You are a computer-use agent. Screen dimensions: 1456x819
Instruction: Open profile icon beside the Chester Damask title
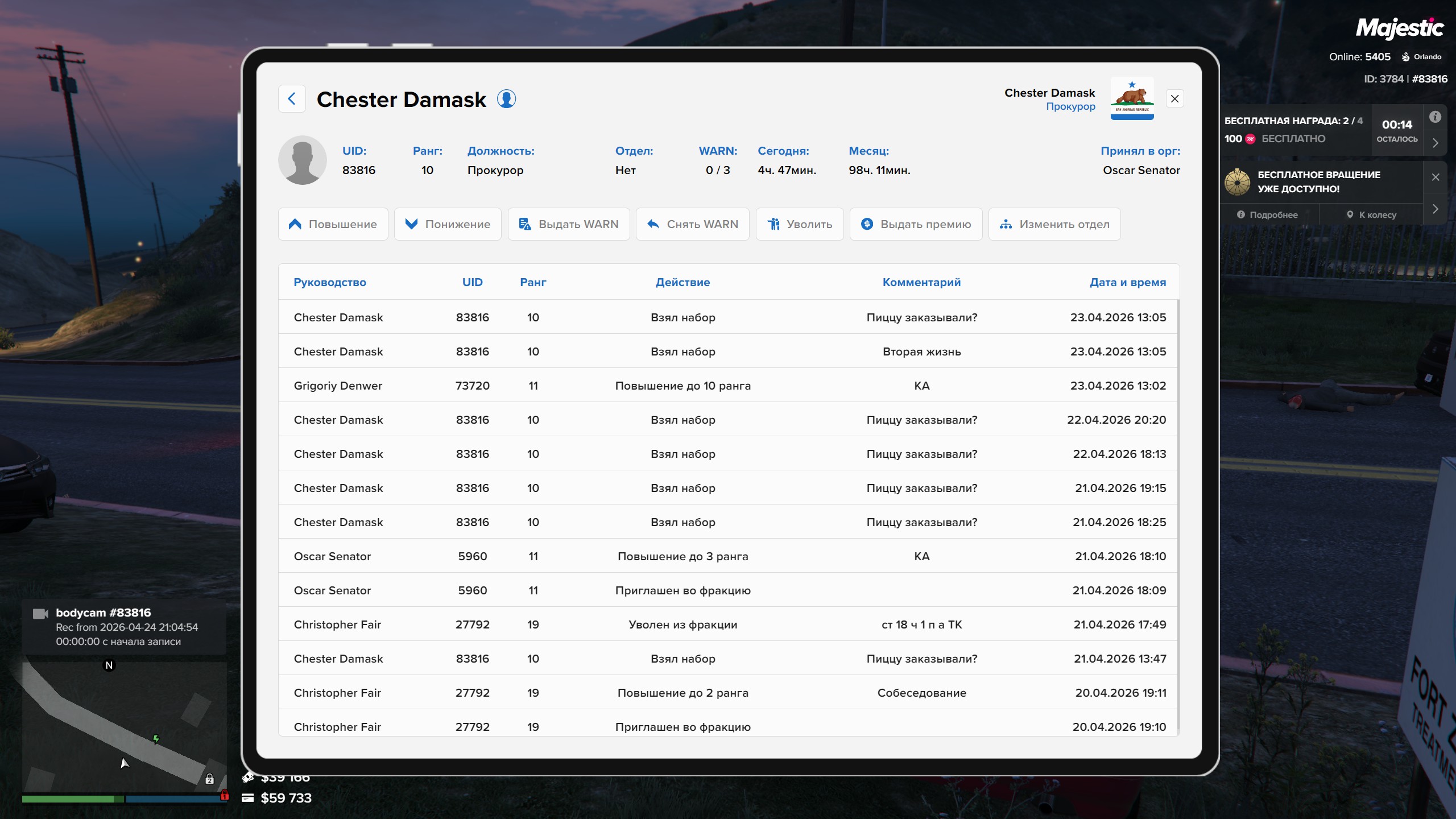[x=506, y=99]
